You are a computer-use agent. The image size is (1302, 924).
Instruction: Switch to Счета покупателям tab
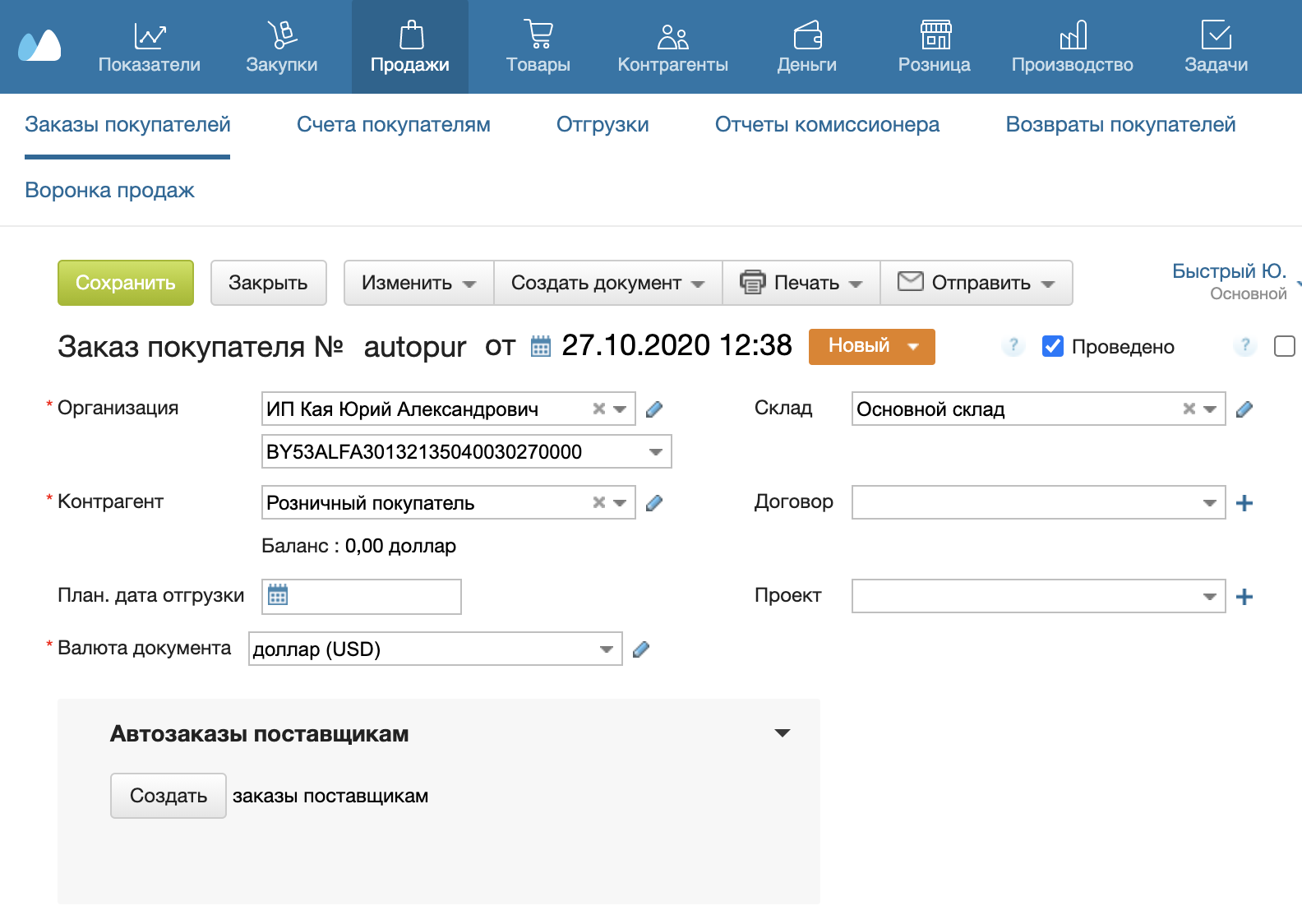point(394,124)
